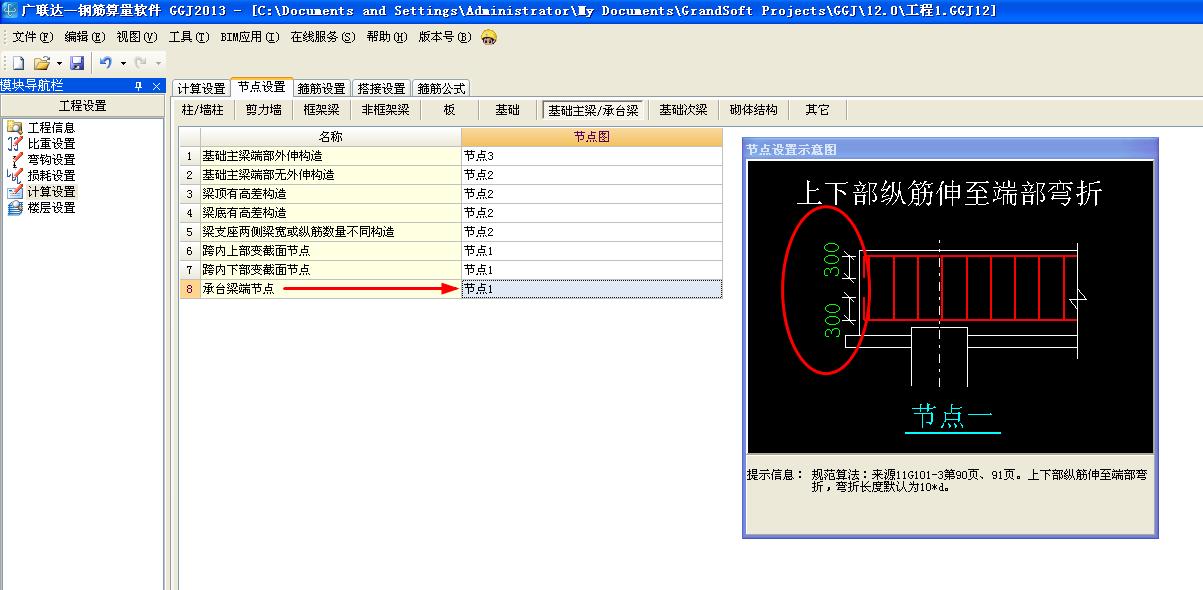
Task: Open the 在线服务(S) menu
Action: 322,37
